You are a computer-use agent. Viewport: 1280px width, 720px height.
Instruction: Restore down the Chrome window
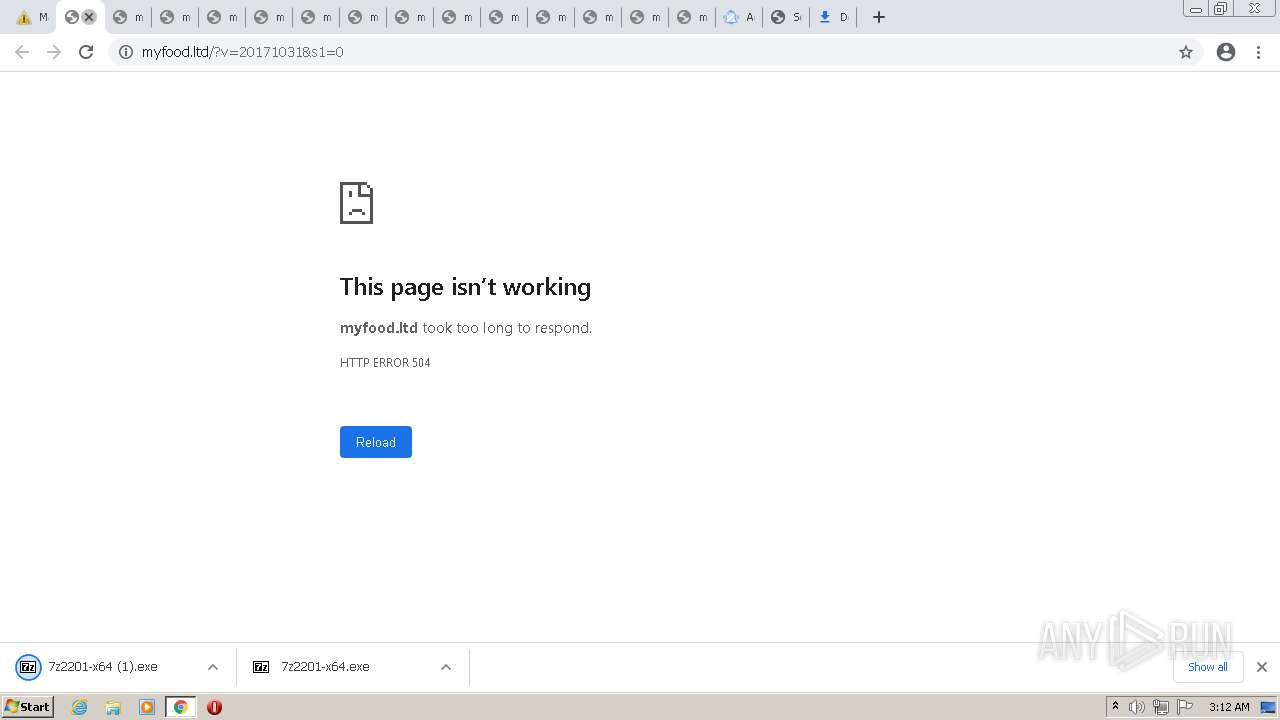1221,9
